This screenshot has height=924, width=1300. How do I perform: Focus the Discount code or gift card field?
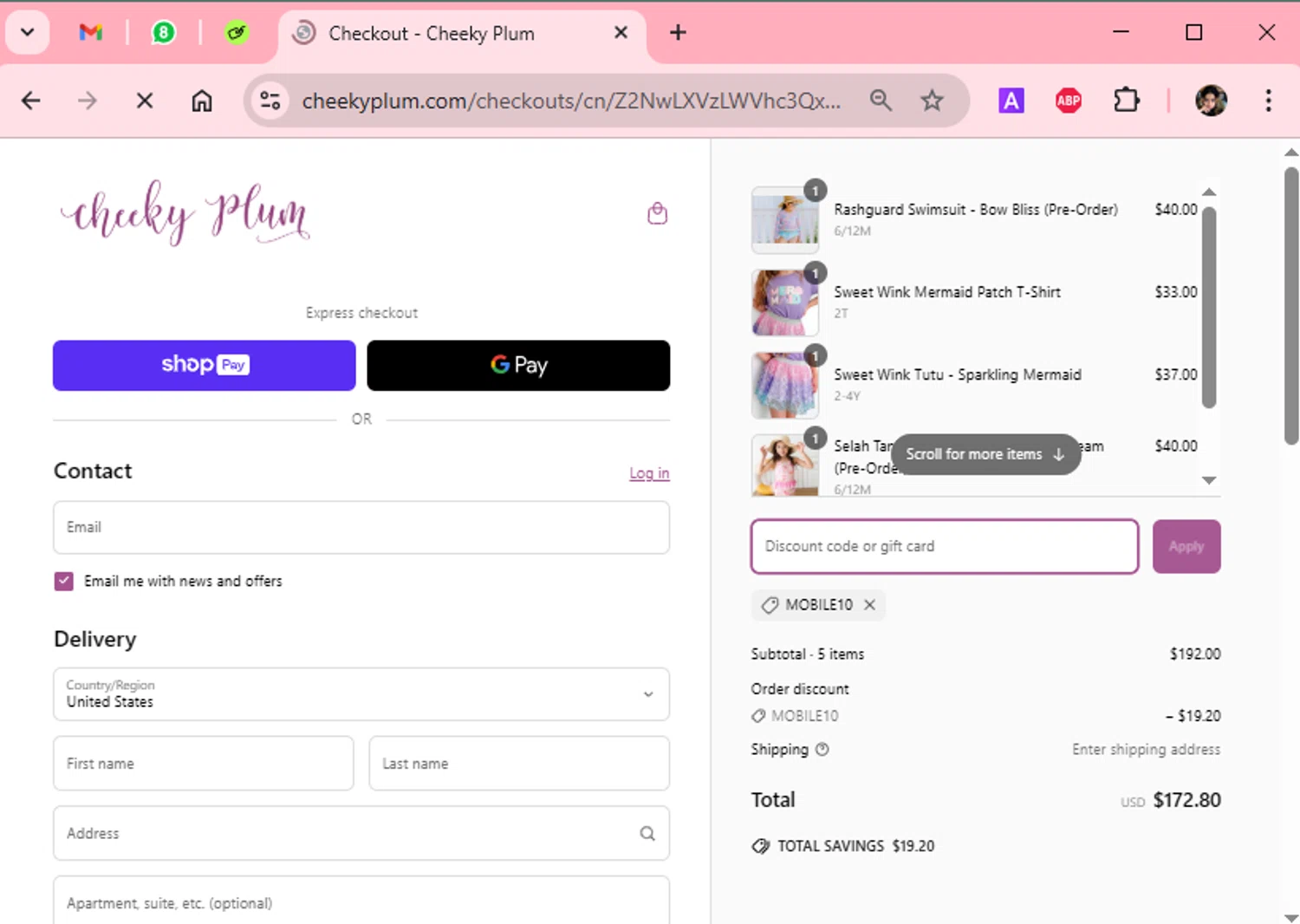(x=945, y=546)
